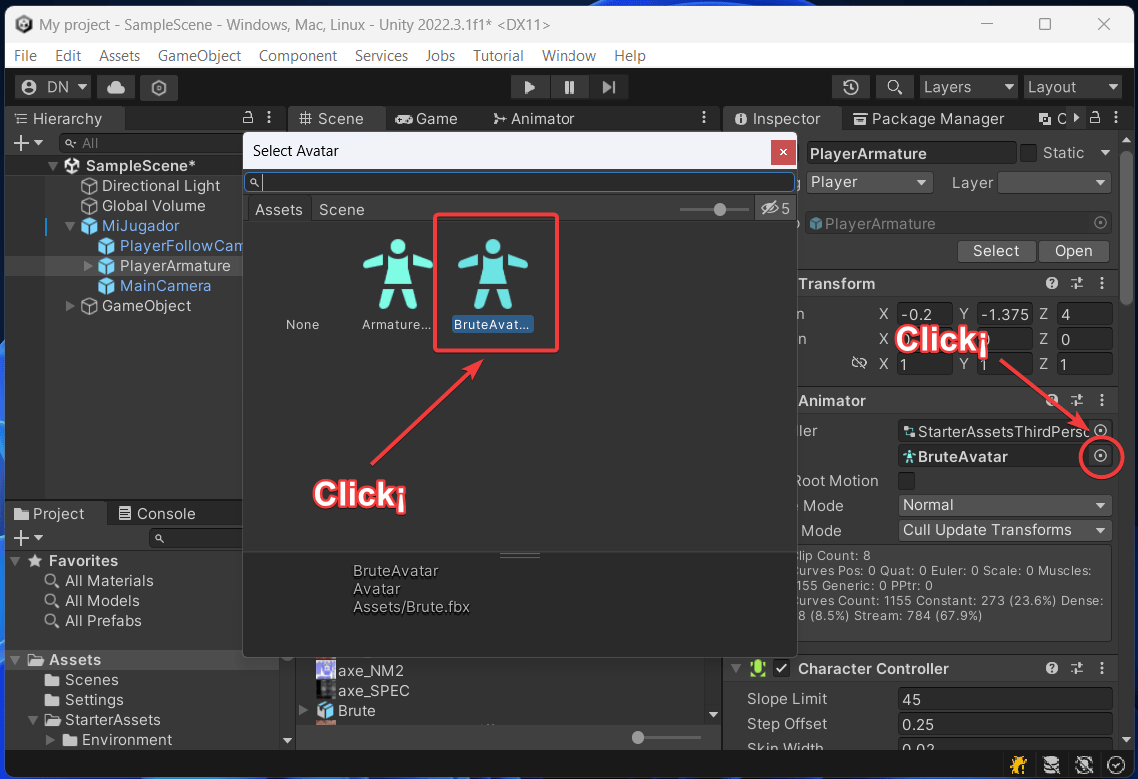The width and height of the screenshot is (1138, 779).
Task: Advance one frame with the Step button
Action: [x=608, y=87]
